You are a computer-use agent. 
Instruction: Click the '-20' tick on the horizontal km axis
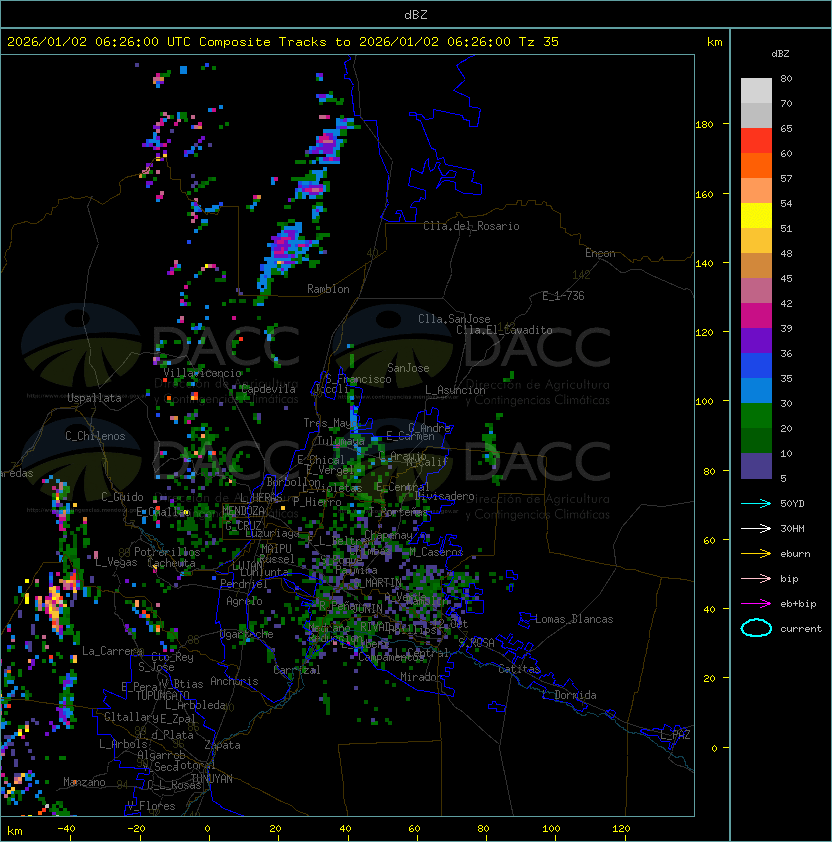[x=136, y=829]
